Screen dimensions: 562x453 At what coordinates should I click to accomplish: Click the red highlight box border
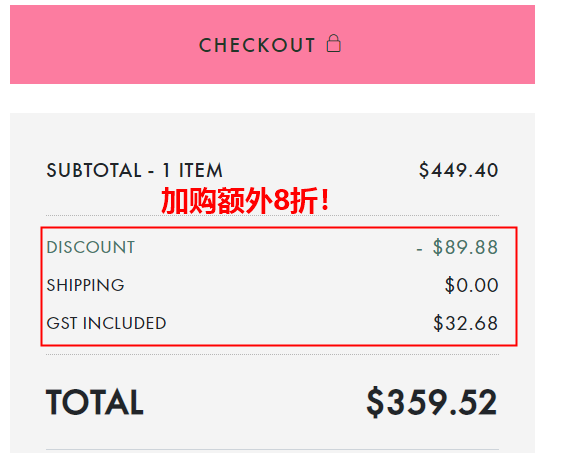279,228
